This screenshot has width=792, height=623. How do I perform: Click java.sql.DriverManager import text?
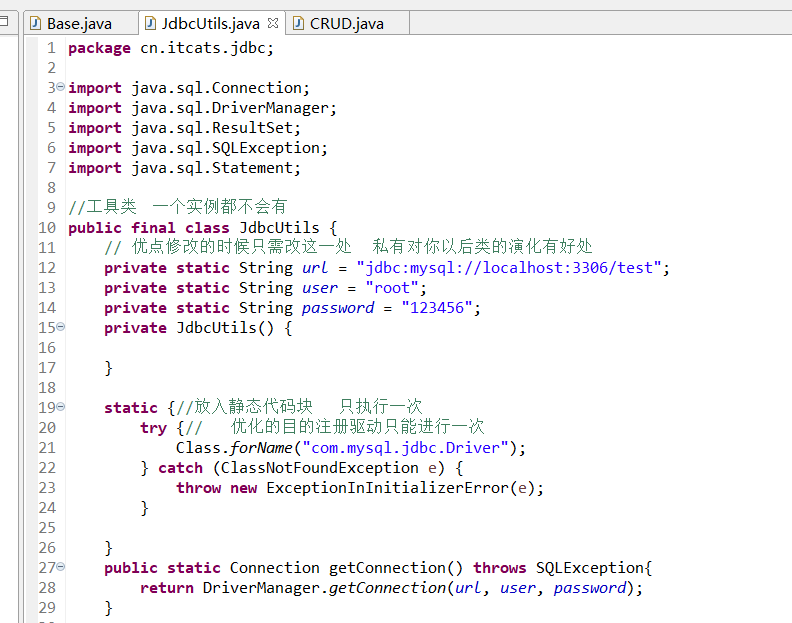click(x=234, y=108)
